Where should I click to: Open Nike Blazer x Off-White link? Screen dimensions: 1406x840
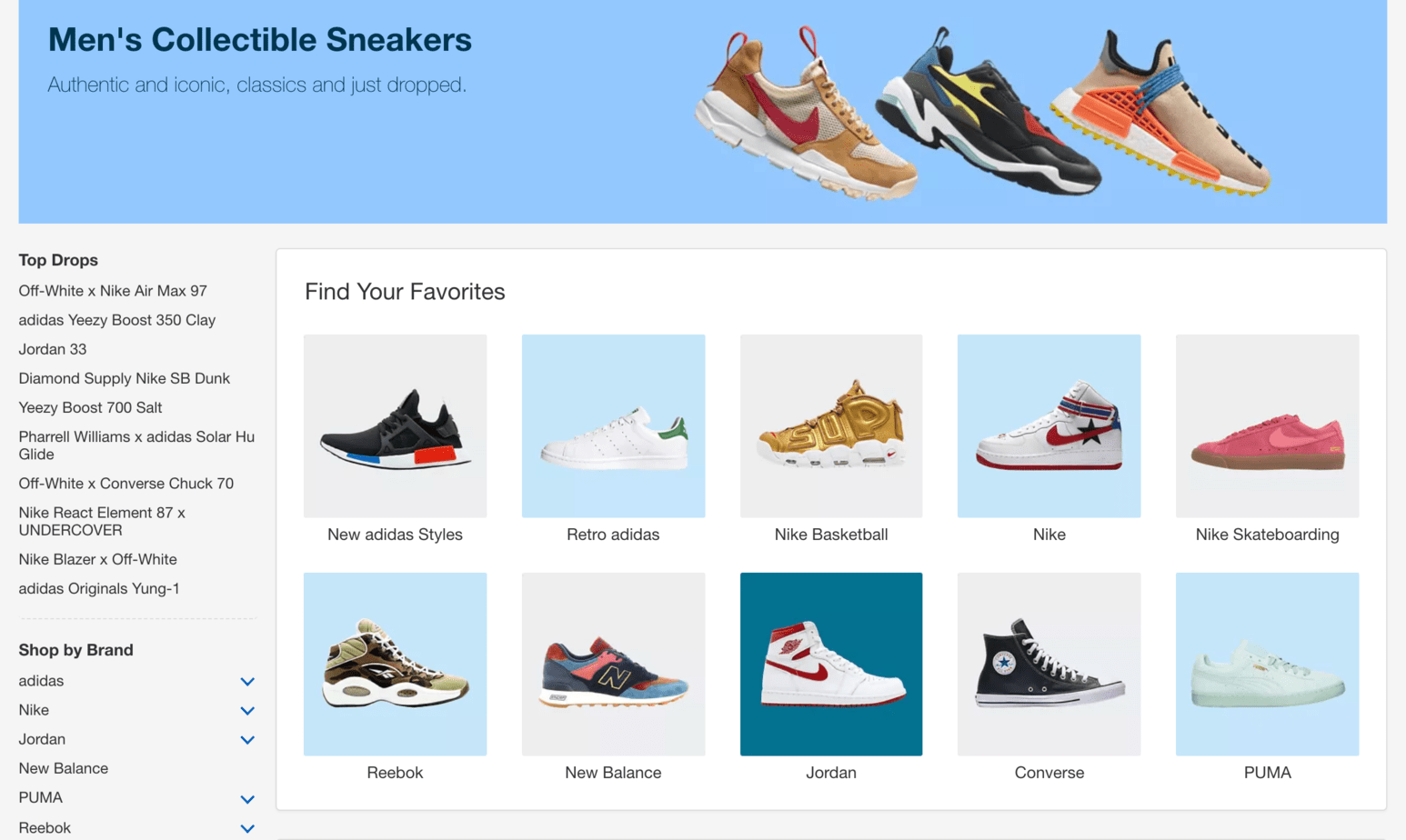97,559
